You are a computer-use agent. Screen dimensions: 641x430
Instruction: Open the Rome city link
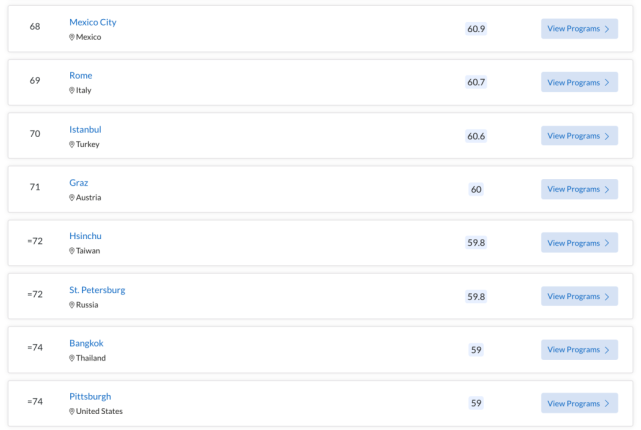(x=81, y=76)
